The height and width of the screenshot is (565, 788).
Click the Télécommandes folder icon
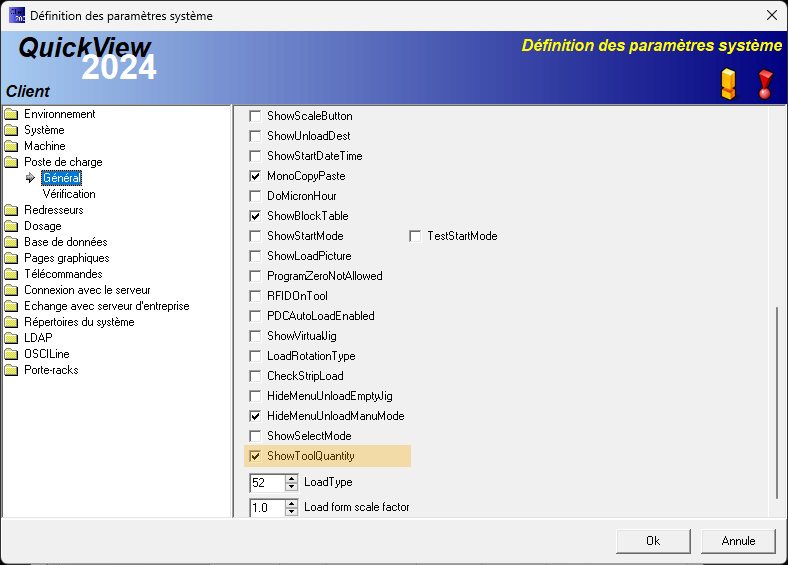(11, 274)
